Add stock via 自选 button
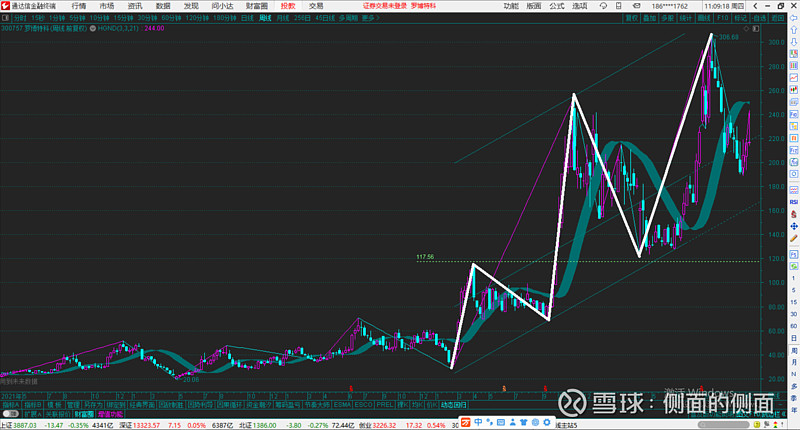The height and width of the screenshot is (430, 800). tap(759, 18)
